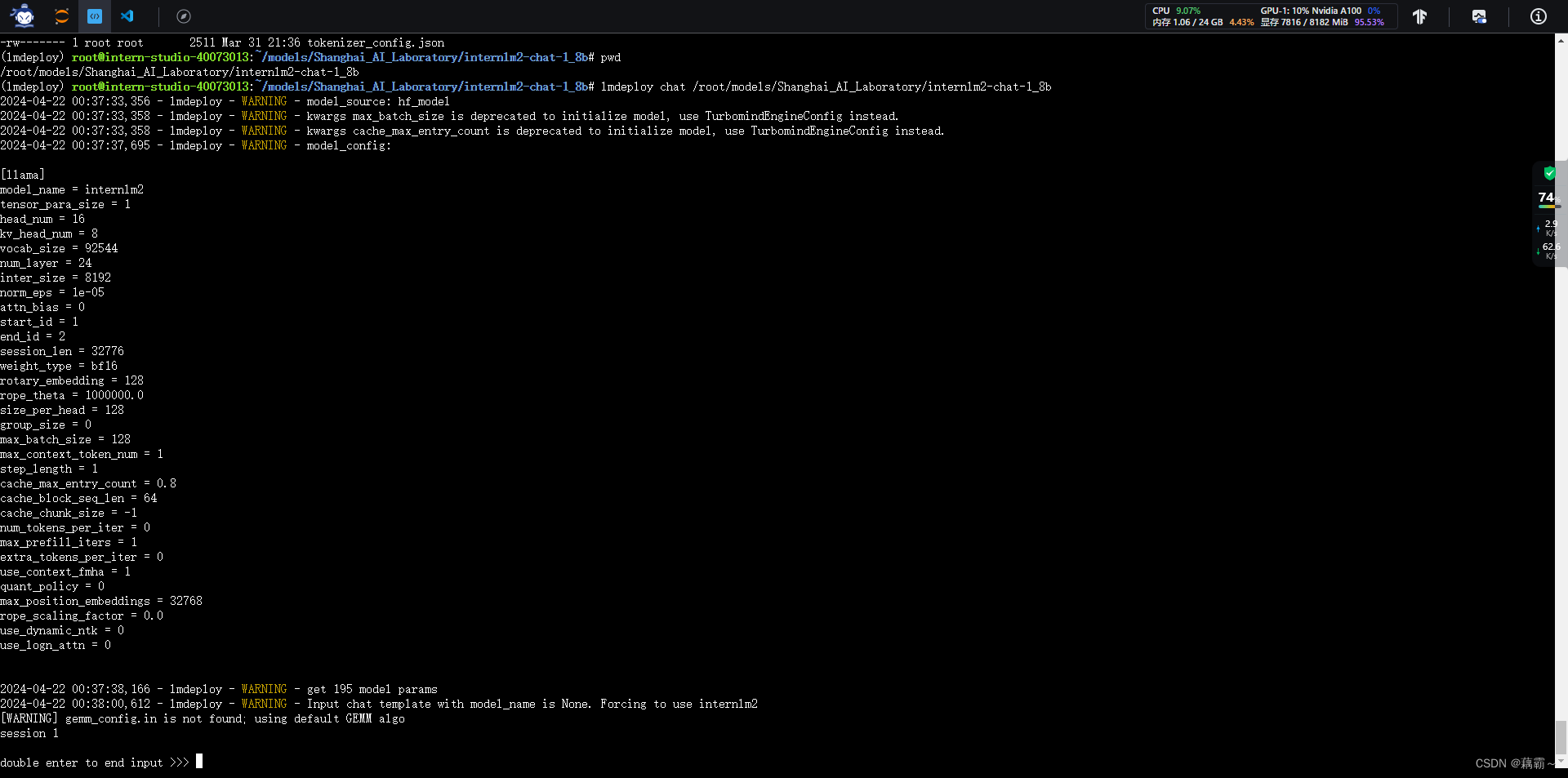Click the 'model_source: hf_model' warning line
This screenshot has width=1568, height=778.
coord(225,101)
